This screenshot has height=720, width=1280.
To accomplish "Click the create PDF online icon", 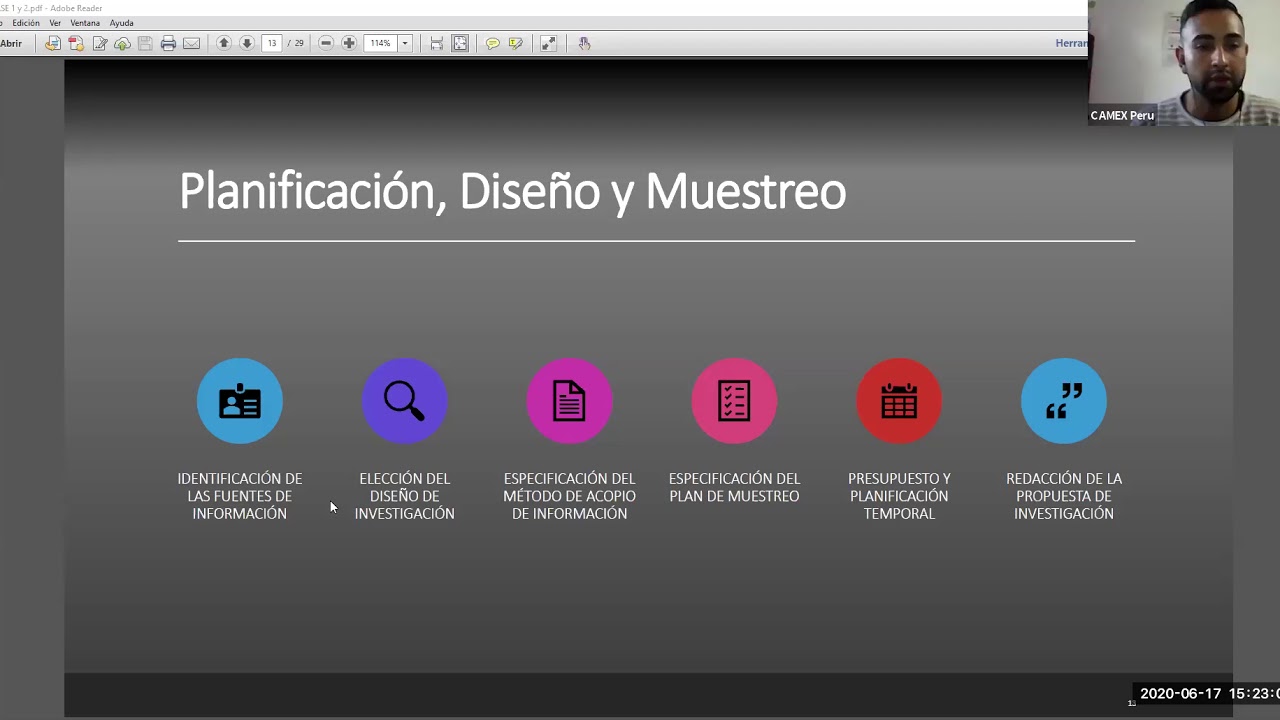I will point(76,43).
